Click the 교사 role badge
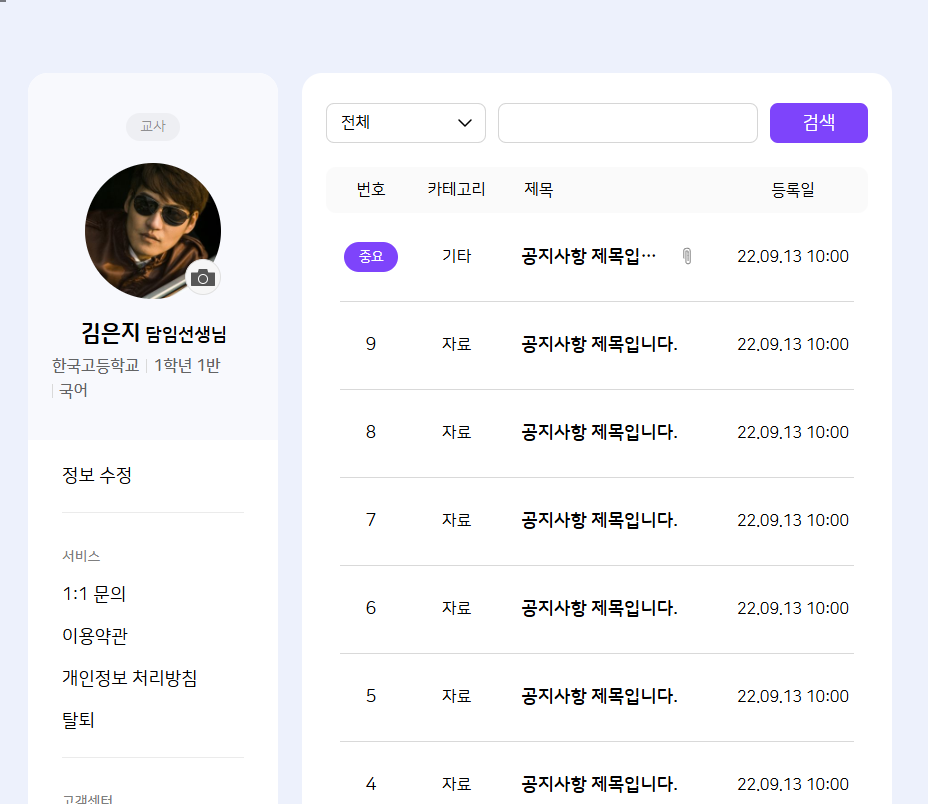 [x=153, y=127]
